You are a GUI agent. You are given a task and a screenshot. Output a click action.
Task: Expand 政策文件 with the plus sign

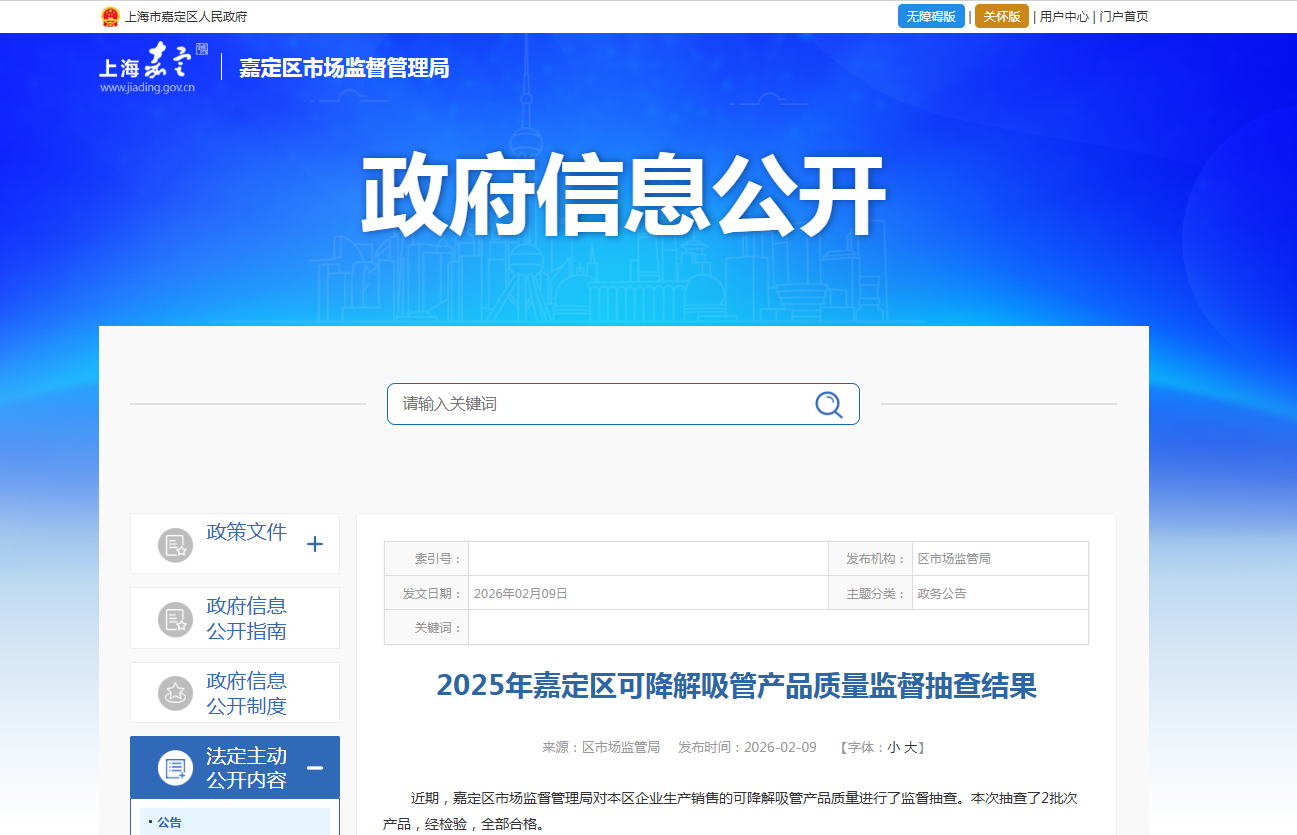point(315,544)
